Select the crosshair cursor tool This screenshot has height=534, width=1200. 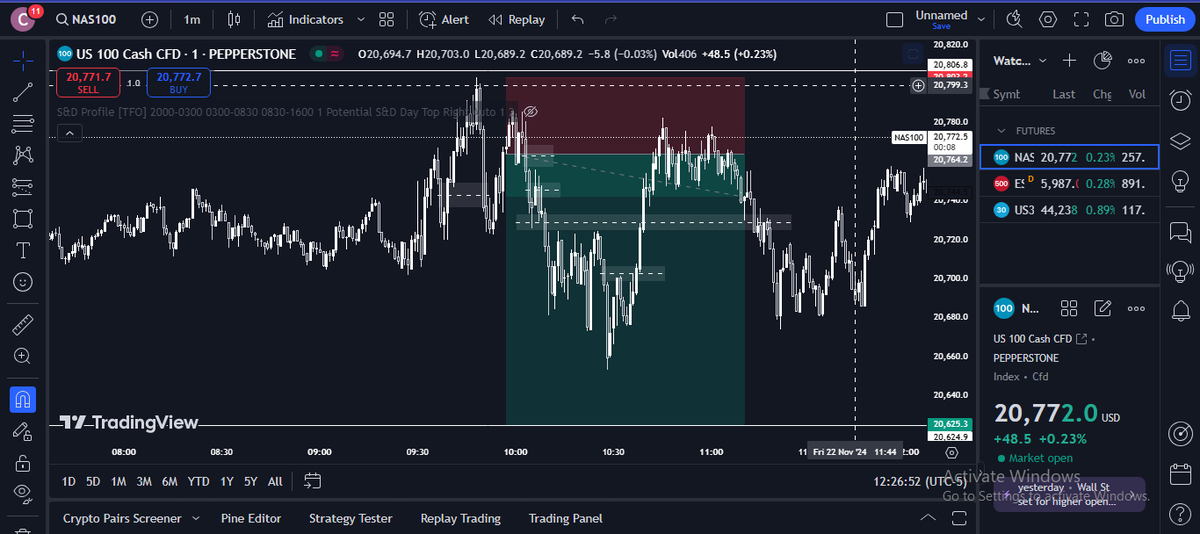tap(23, 60)
